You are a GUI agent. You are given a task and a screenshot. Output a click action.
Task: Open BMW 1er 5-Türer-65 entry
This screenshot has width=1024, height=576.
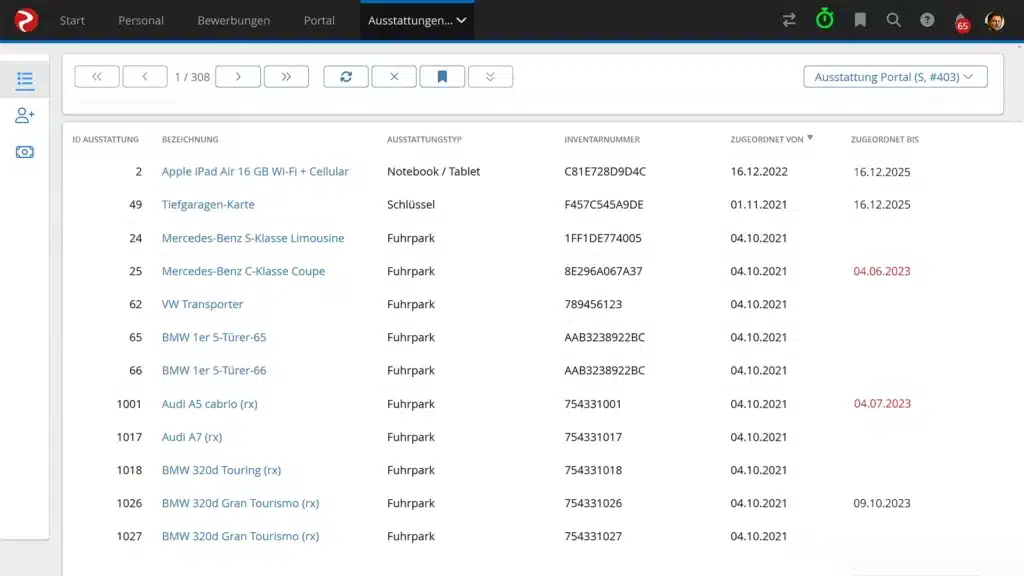[214, 337]
